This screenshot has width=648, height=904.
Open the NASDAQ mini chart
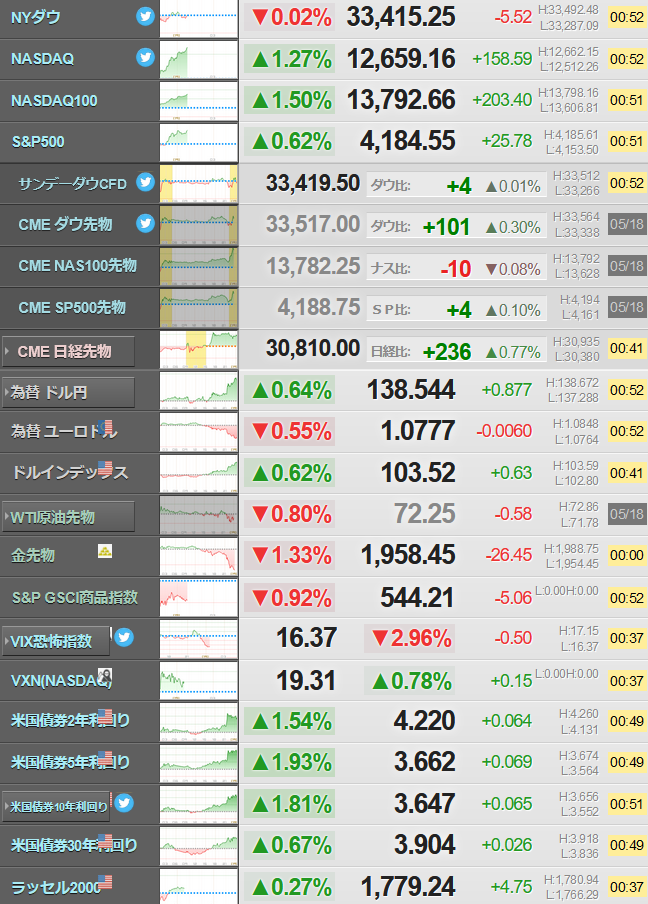[198, 59]
